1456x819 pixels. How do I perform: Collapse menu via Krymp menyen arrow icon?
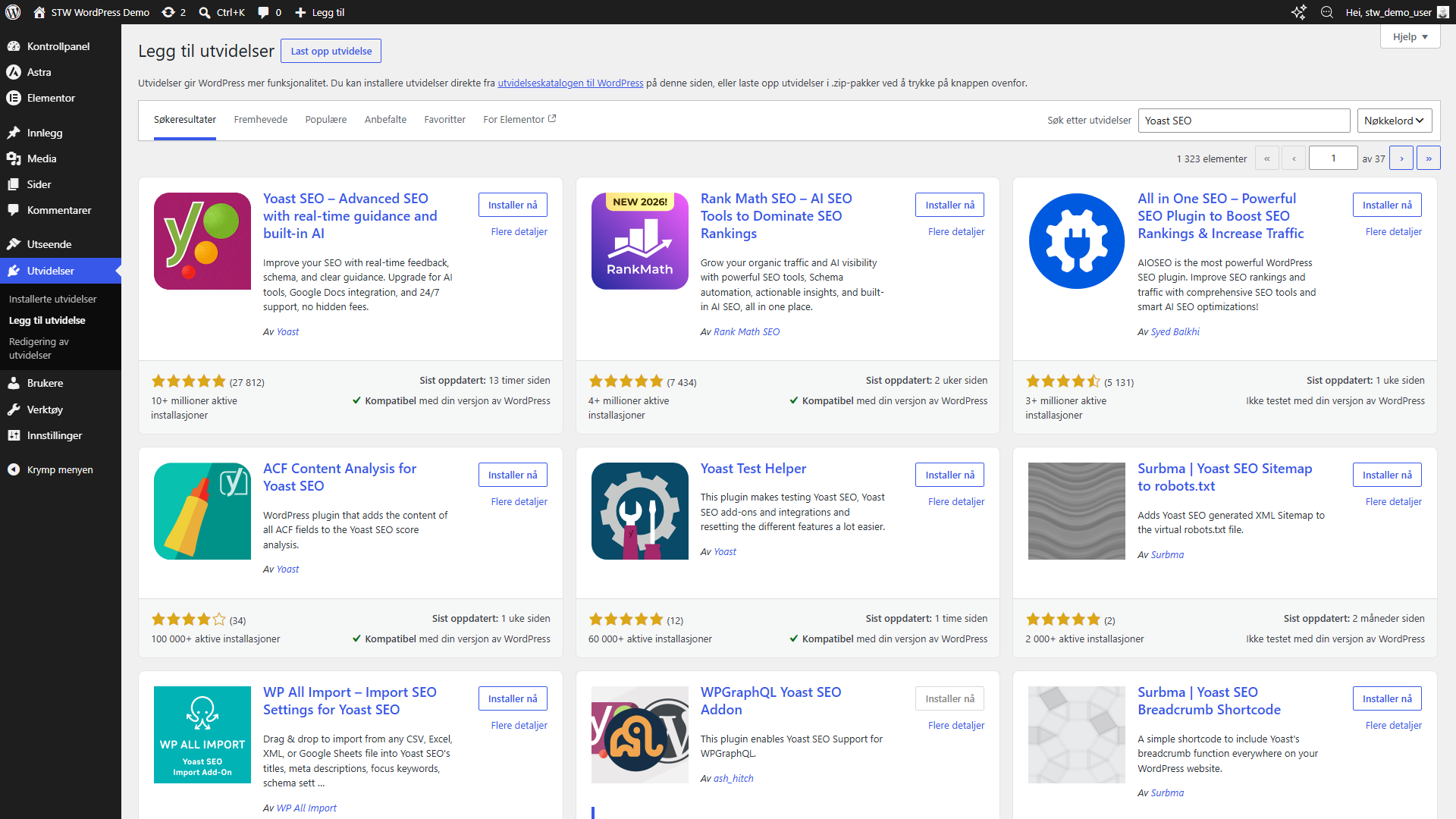pos(14,469)
